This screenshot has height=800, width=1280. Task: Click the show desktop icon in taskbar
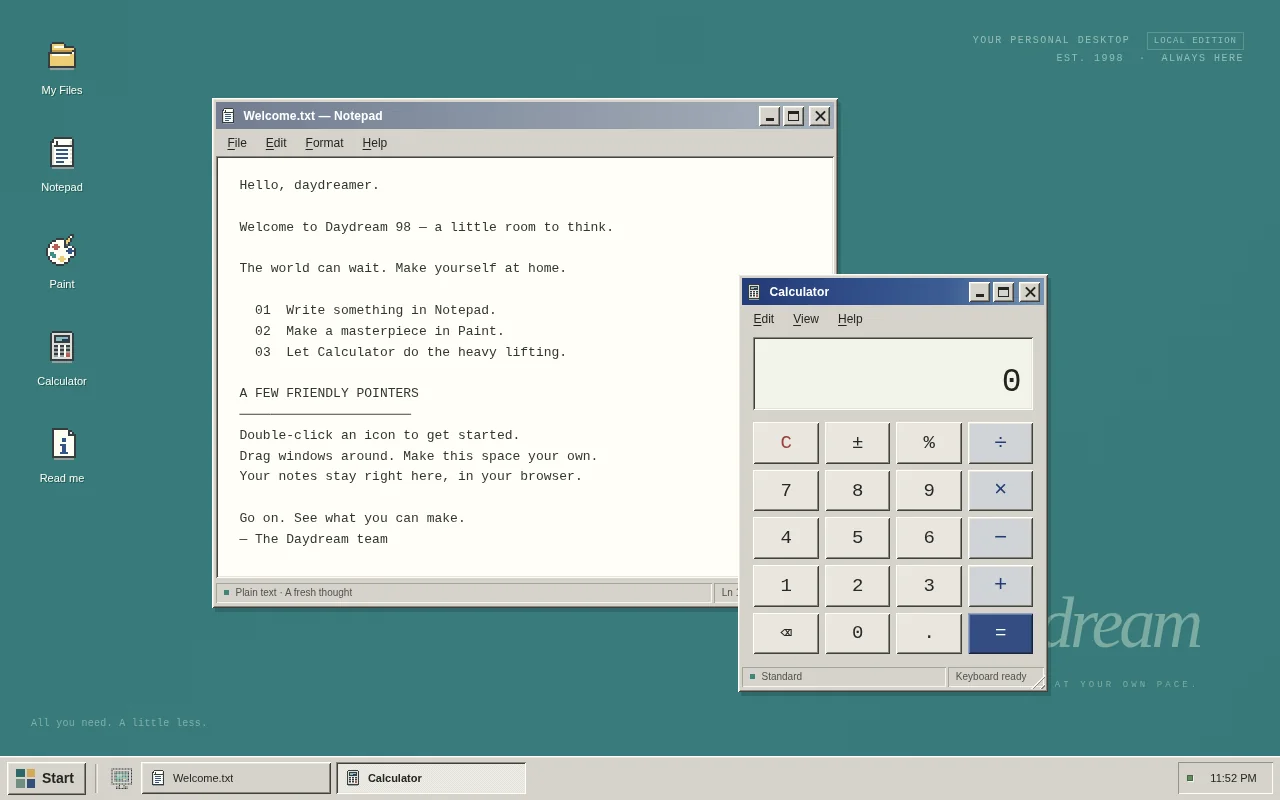[x=121, y=778]
